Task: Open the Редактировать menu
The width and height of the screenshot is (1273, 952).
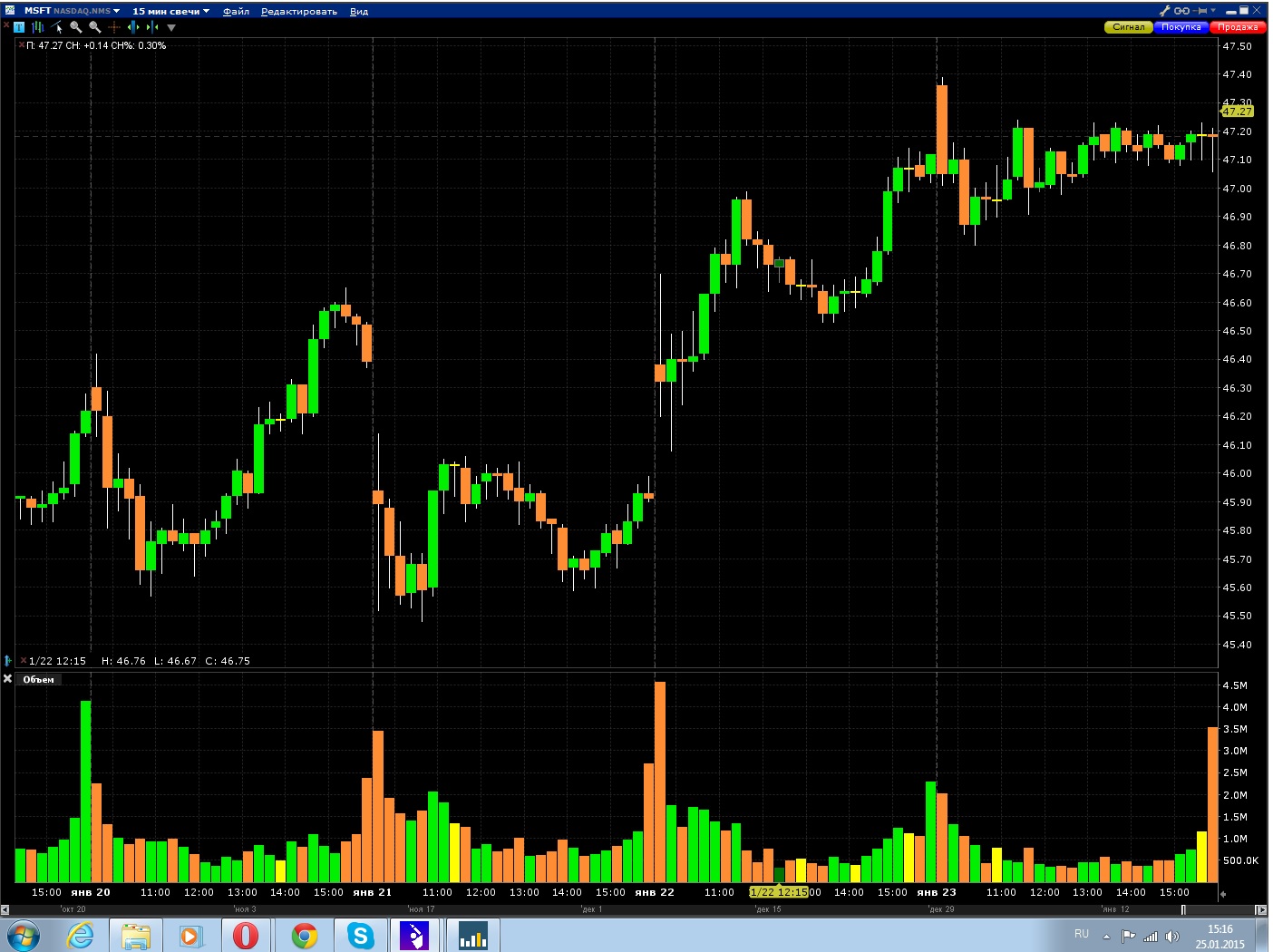Action: [x=298, y=11]
